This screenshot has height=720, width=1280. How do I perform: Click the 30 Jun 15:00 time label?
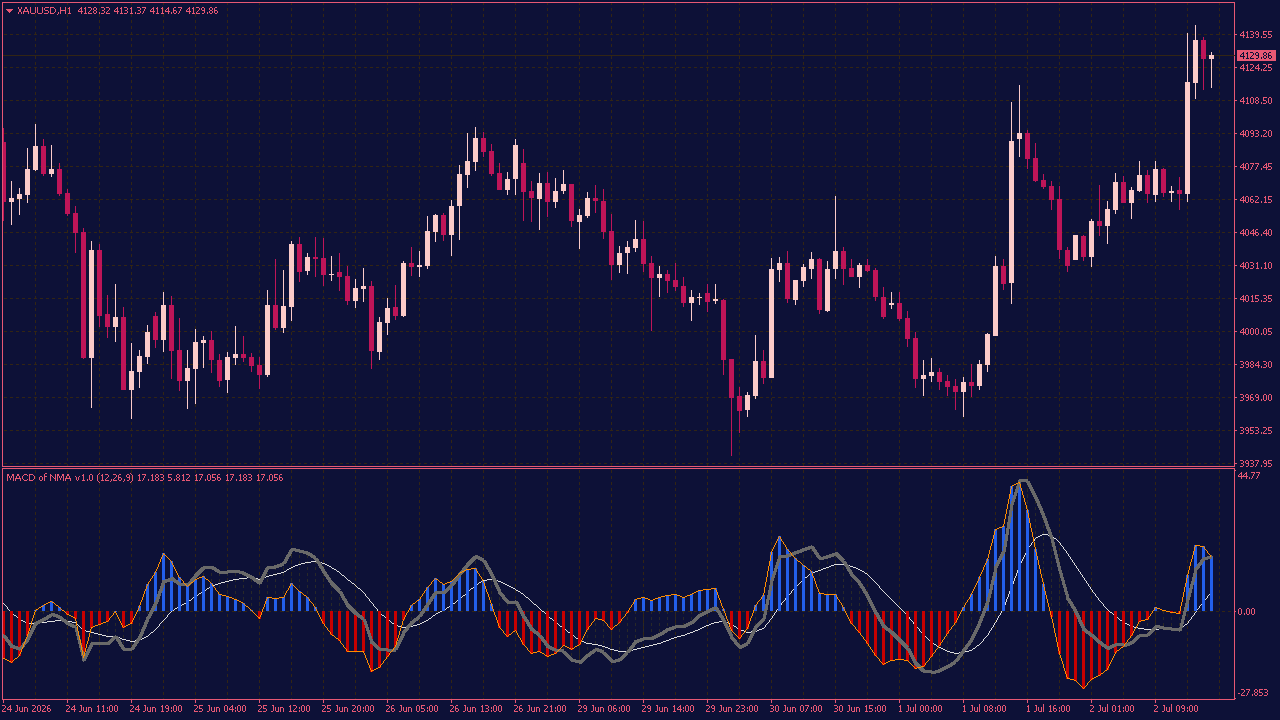pos(860,709)
